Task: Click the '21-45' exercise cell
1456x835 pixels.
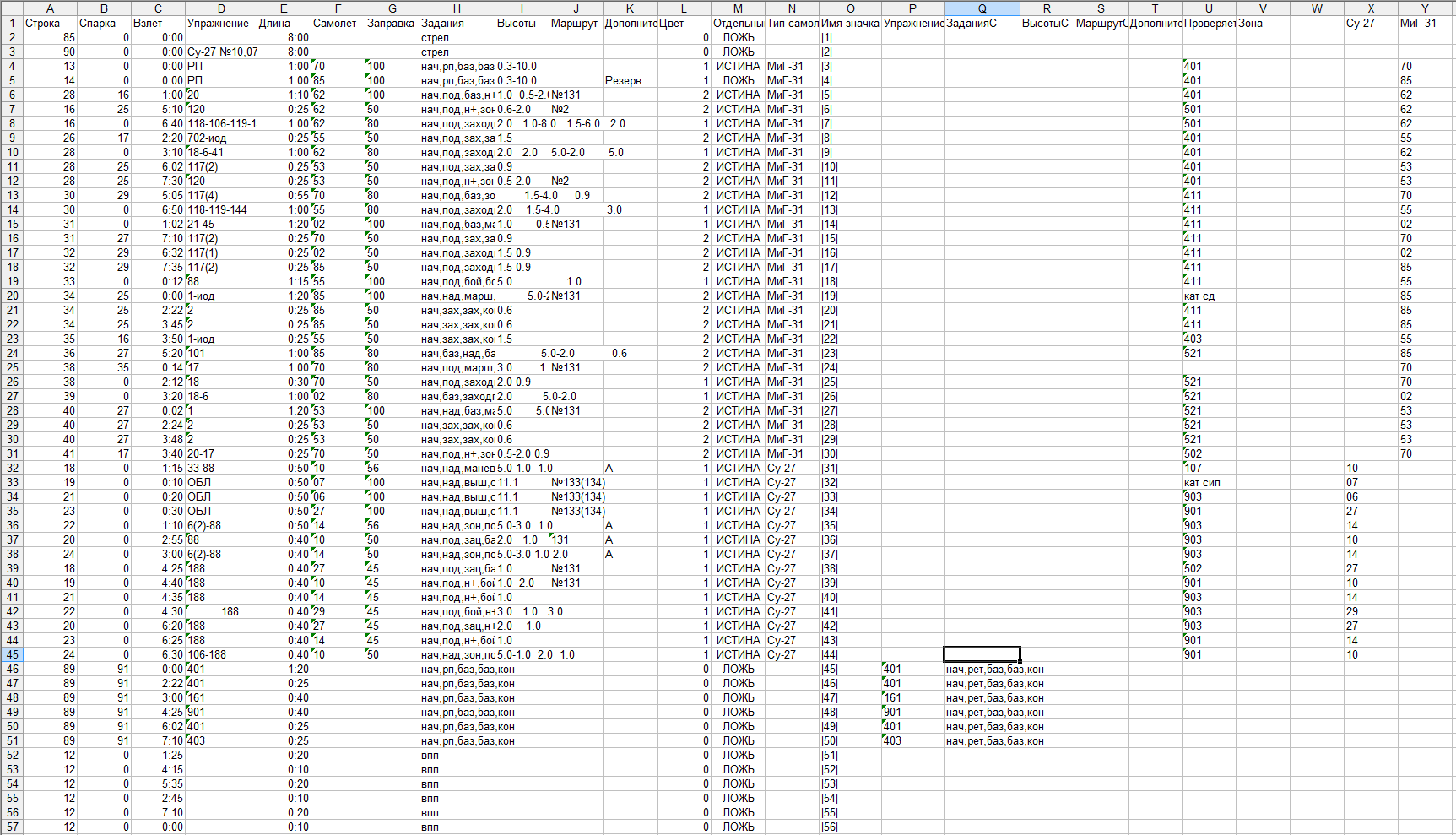Action: click(x=221, y=224)
